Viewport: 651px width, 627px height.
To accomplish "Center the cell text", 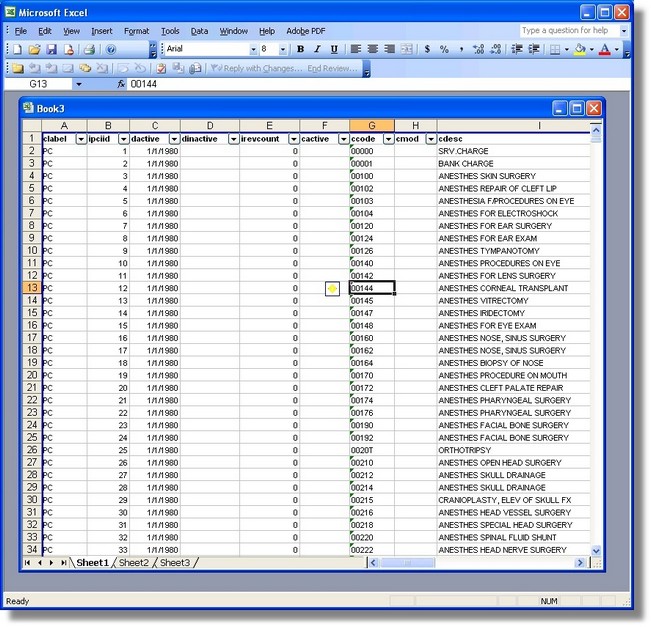I will coord(372,49).
